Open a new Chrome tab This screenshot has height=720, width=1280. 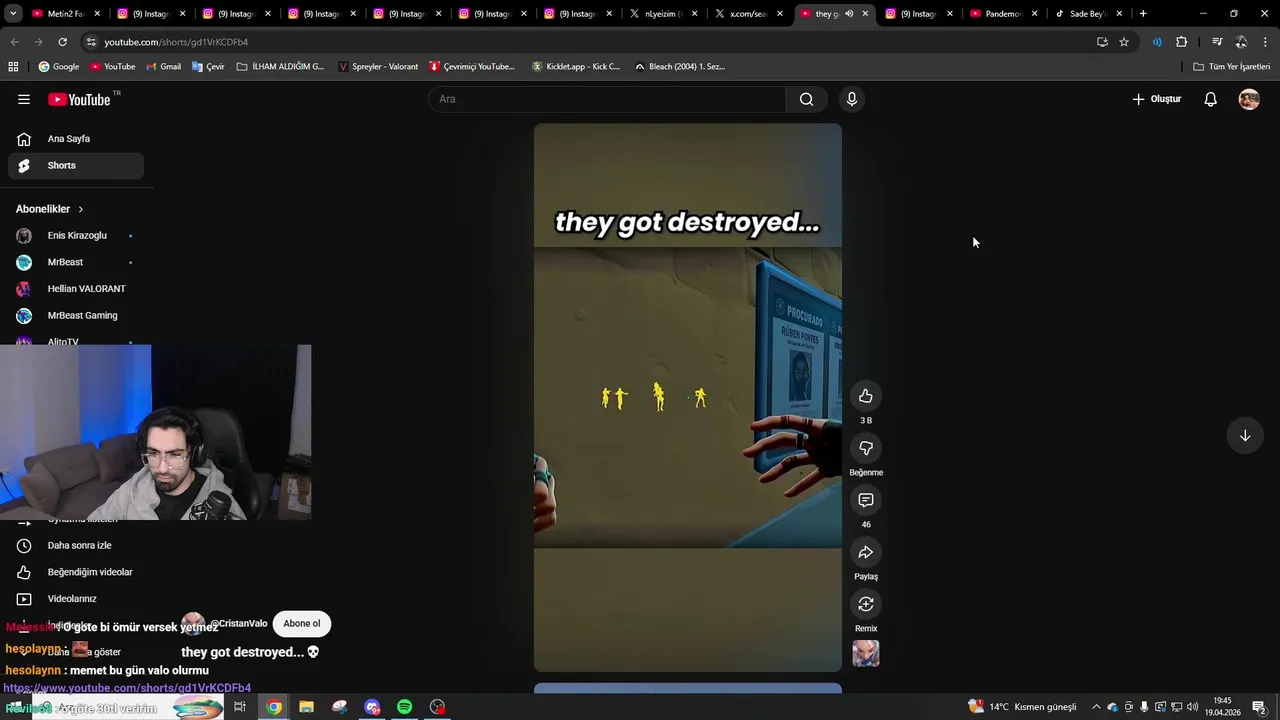point(1143,14)
